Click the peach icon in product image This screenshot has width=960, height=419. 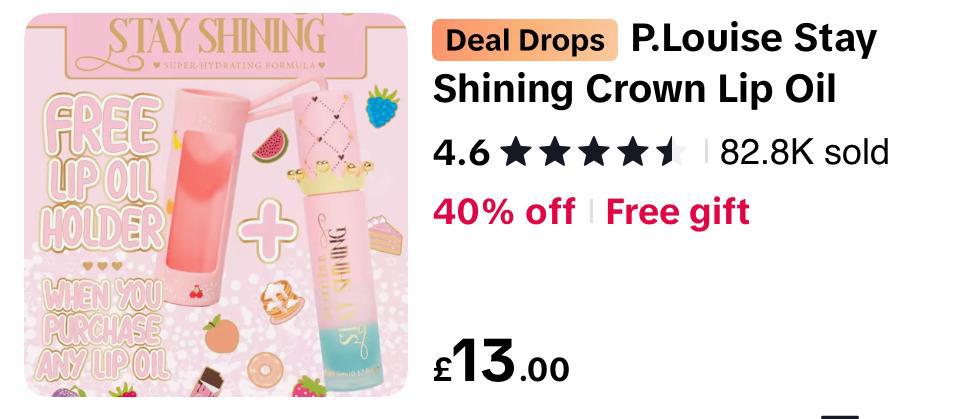221,334
